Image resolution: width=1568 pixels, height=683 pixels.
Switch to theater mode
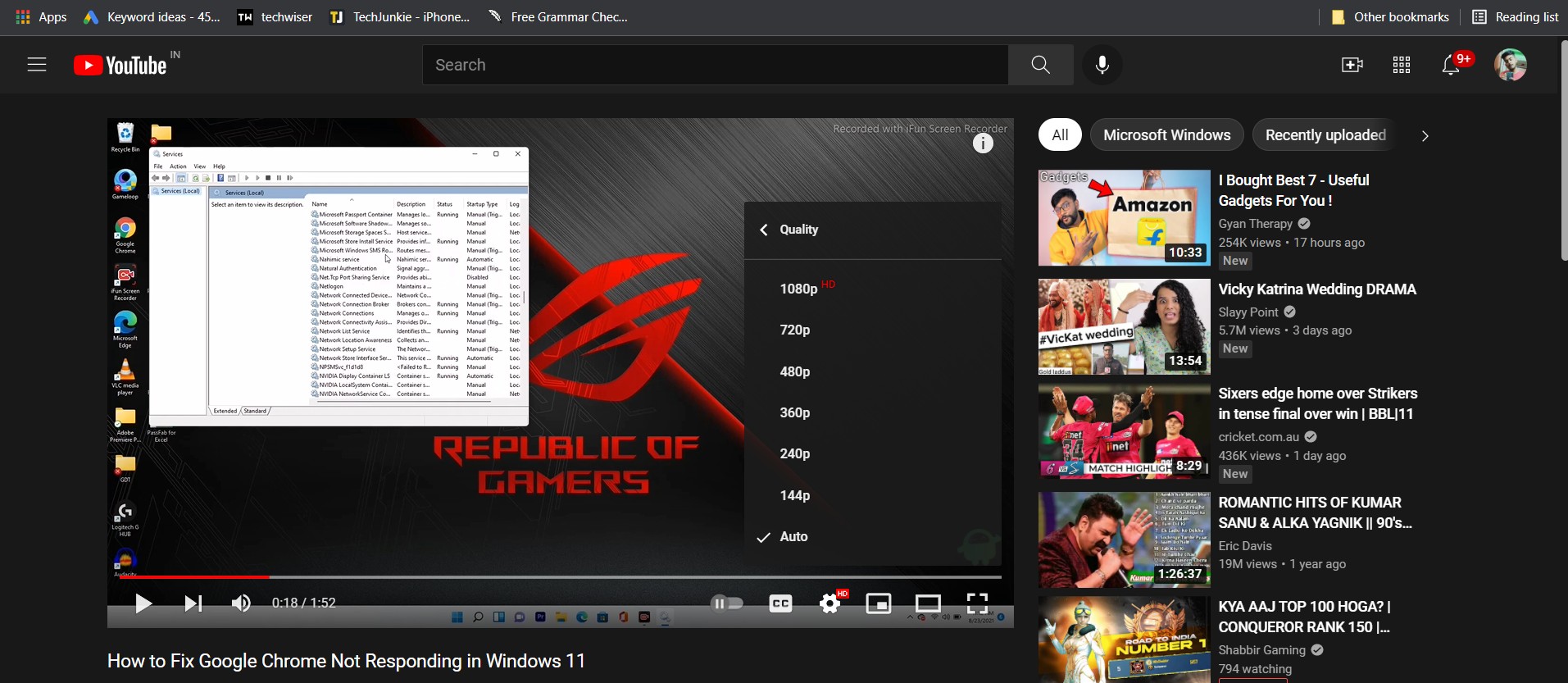pos(928,603)
